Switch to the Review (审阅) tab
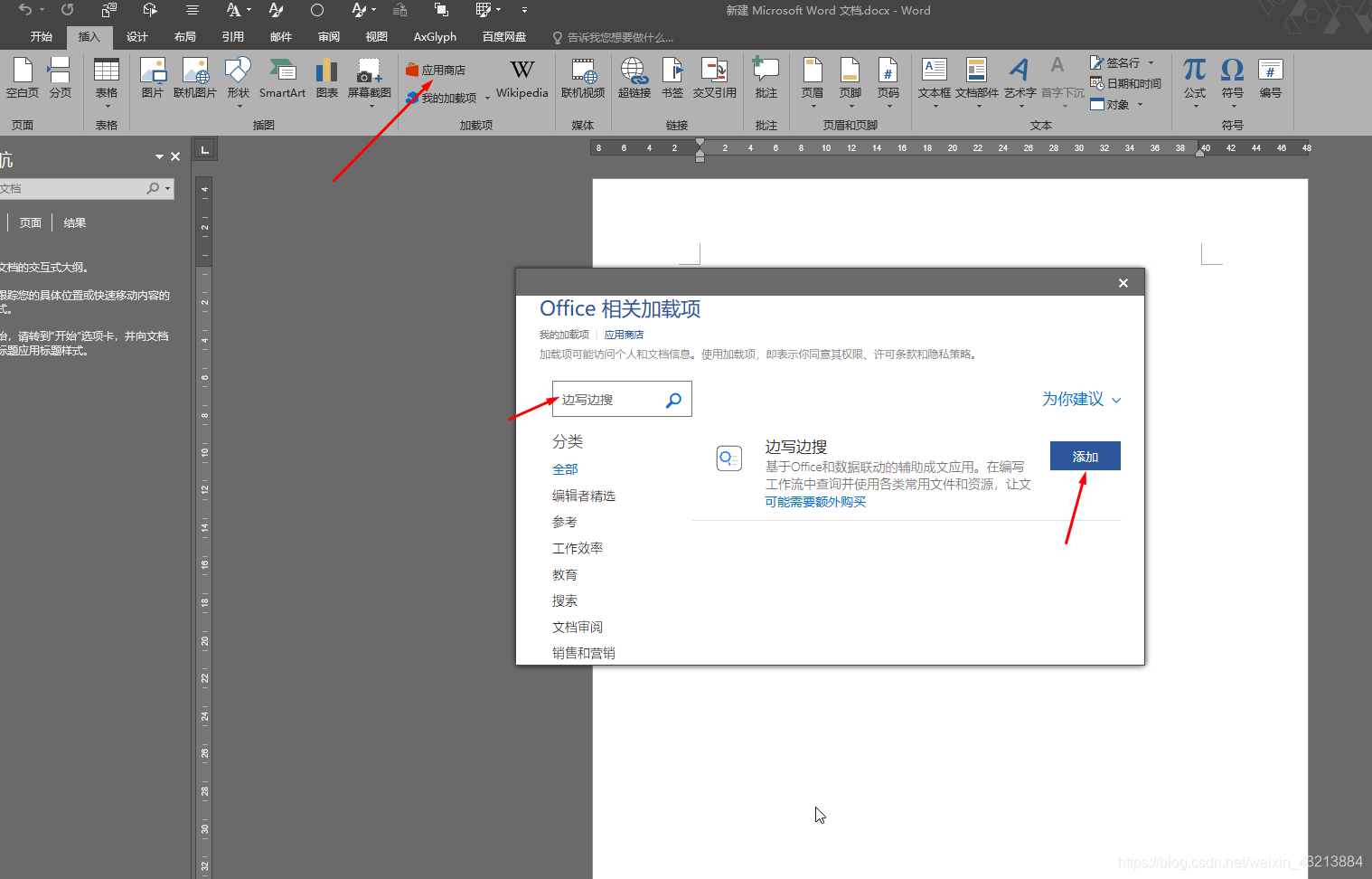Viewport: 1372px width, 879px height. point(329,37)
